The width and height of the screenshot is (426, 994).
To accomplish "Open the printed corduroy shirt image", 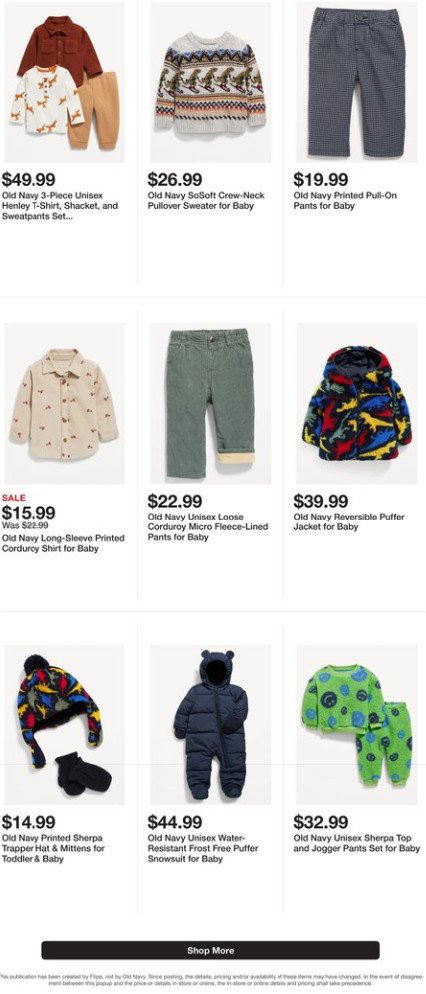I will pos(64,404).
